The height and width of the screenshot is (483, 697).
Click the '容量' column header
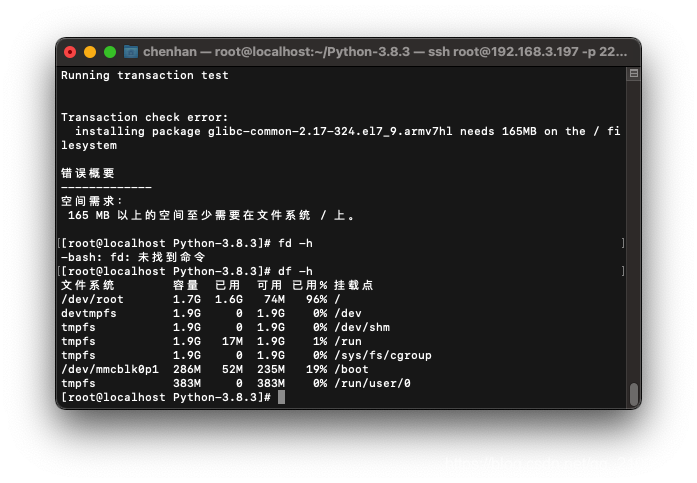186,285
